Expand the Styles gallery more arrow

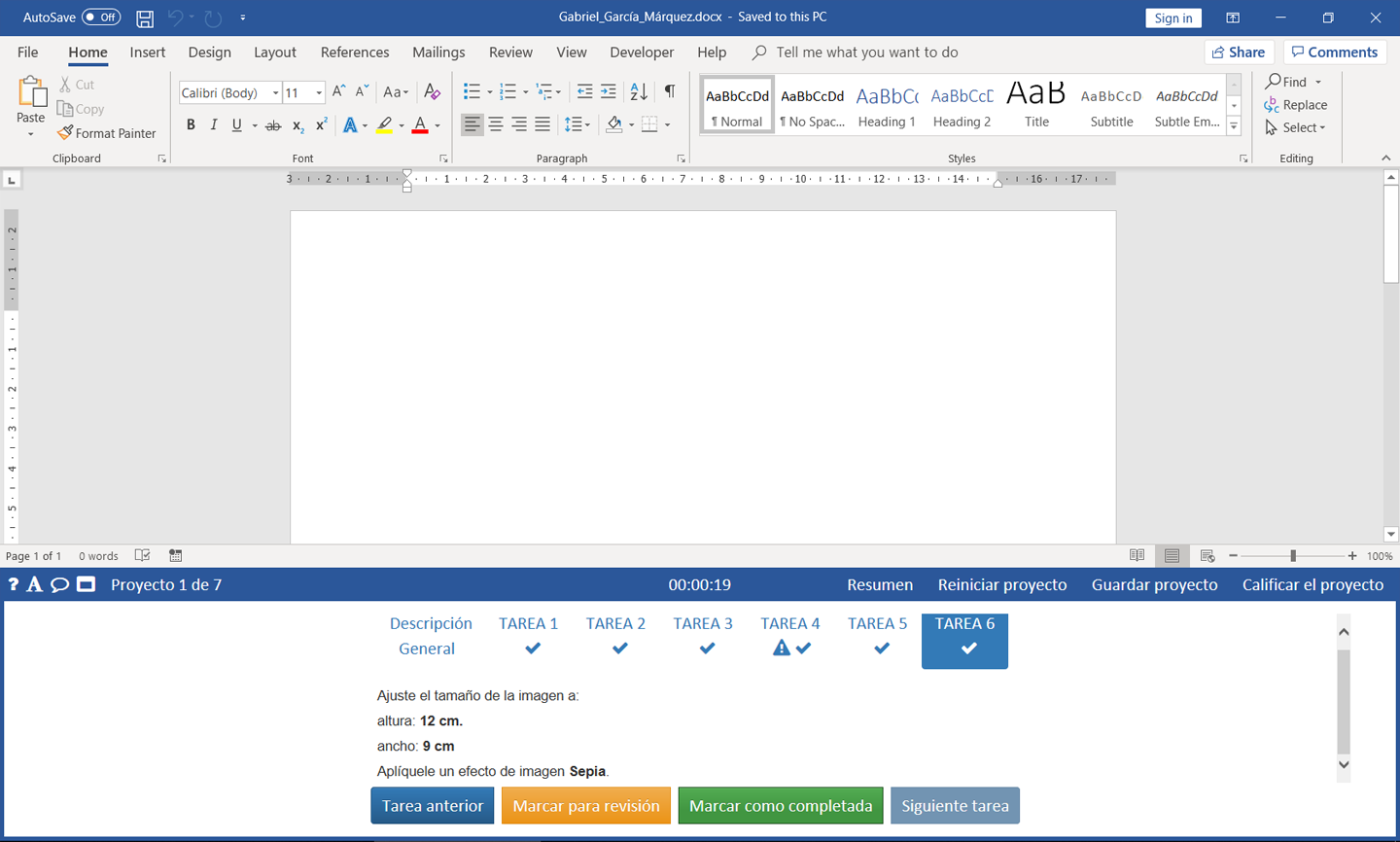click(x=1234, y=126)
